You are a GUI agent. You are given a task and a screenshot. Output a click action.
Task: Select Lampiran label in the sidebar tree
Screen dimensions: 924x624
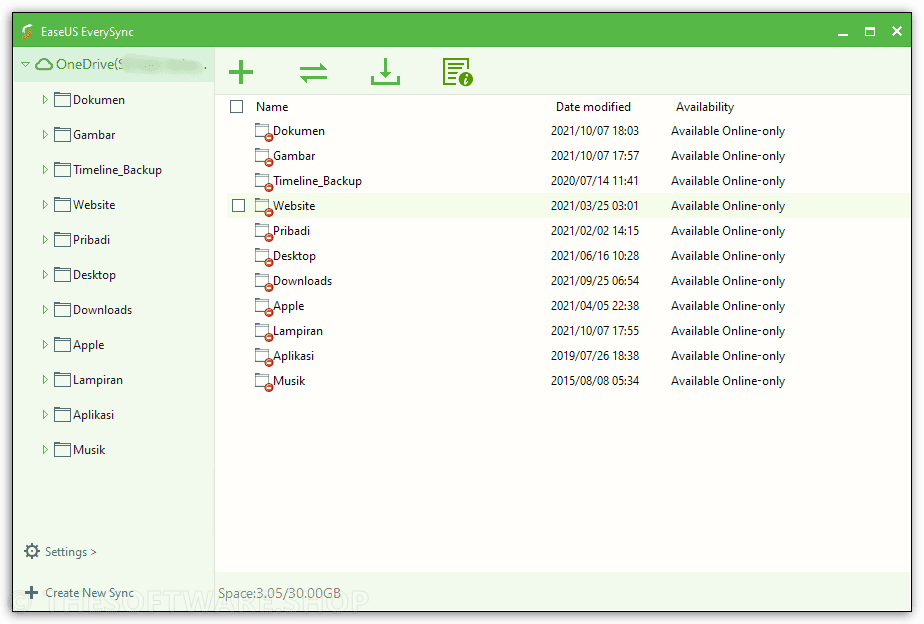click(98, 380)
